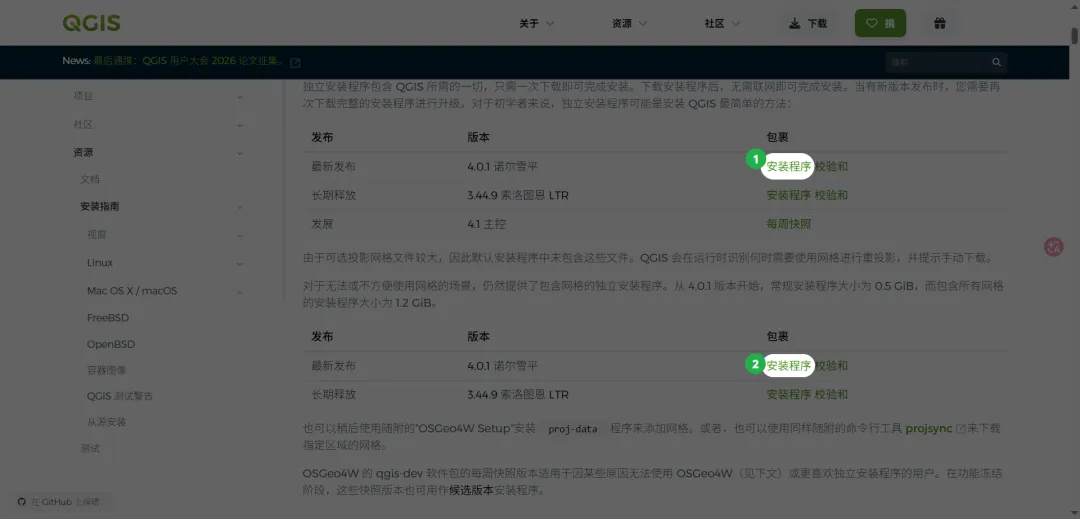This screenshot has width=1080, height=519.
Task: Open 从源安装 in the sidebar
Action: tap(107, 422)
